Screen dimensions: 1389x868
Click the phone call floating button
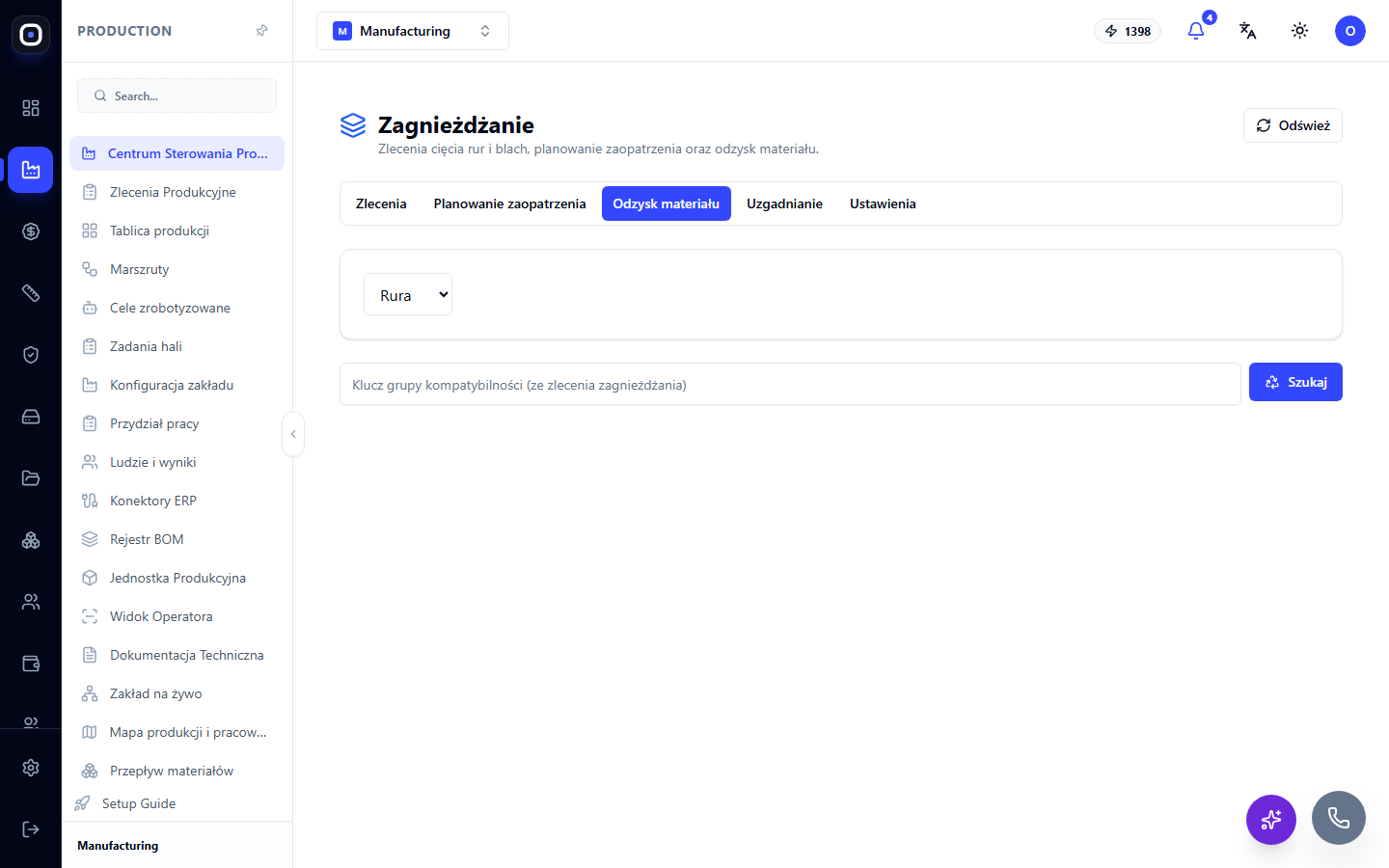coord(1339,818)
